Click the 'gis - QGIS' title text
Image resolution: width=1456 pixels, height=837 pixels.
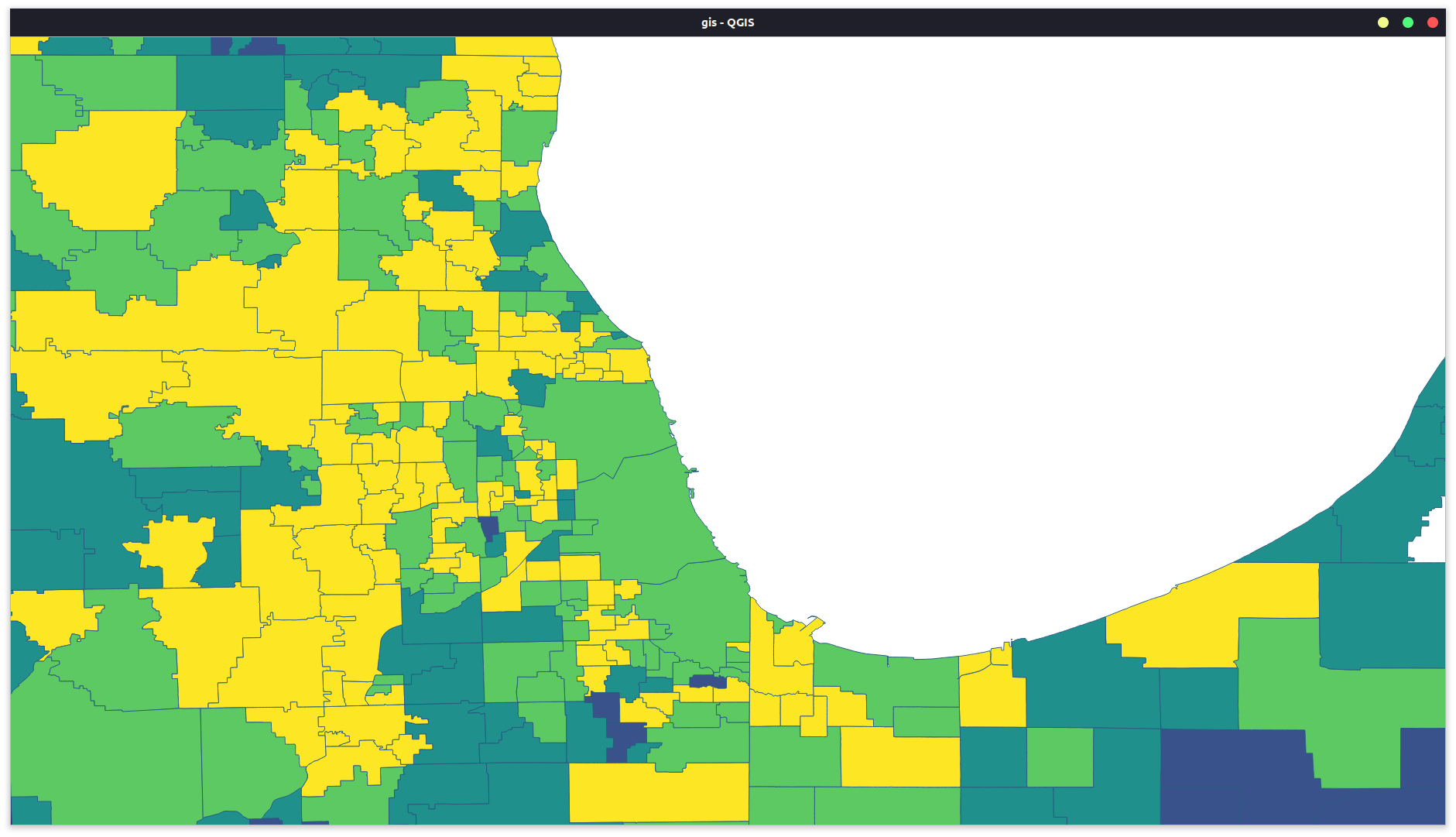pyautogui.click(x=728, y=22)
